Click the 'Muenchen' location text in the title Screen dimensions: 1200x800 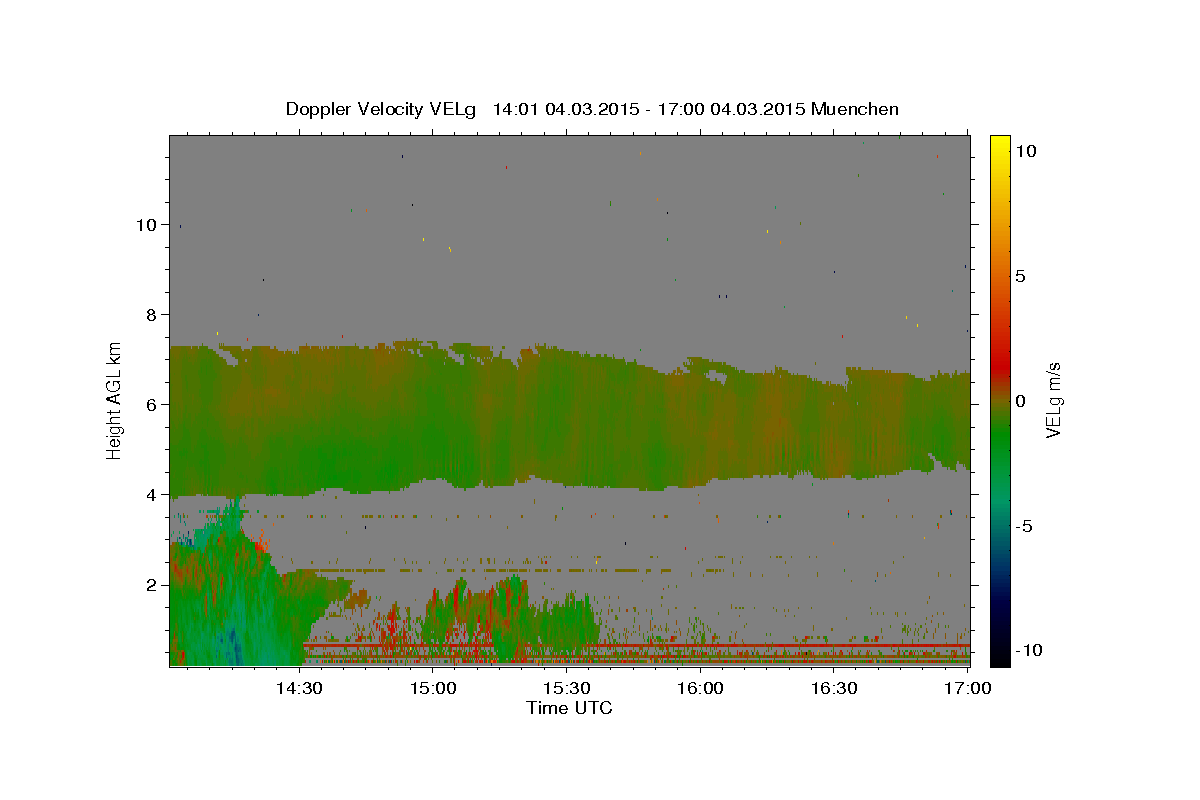[x=855, y=109]
